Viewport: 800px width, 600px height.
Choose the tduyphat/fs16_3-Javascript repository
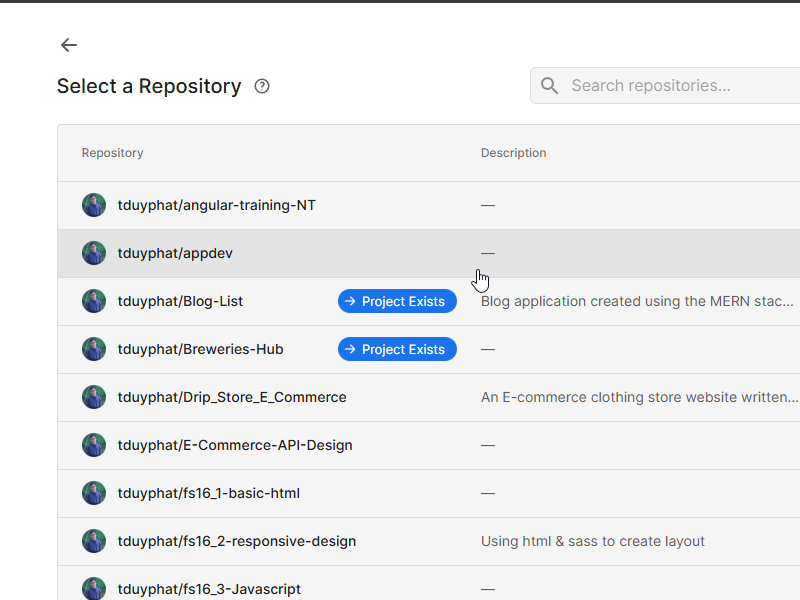pyautogui.click(x=209, y=589)
